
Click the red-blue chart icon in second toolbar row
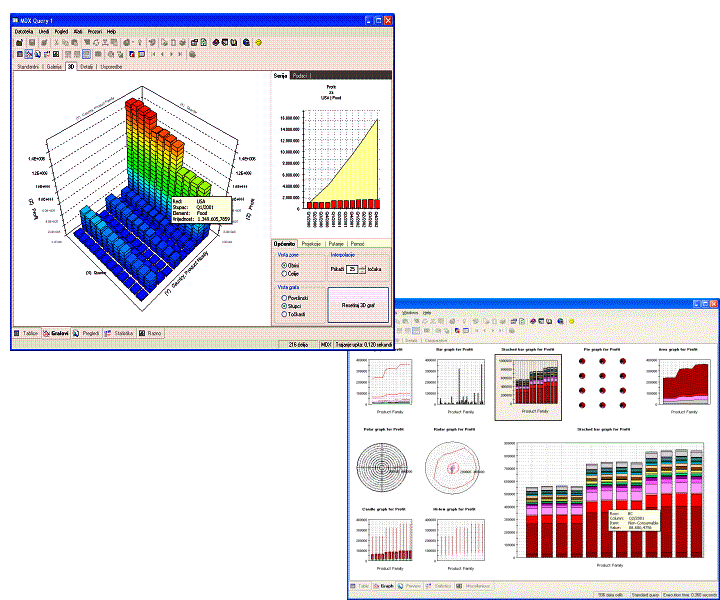click(x=132, y=54)
